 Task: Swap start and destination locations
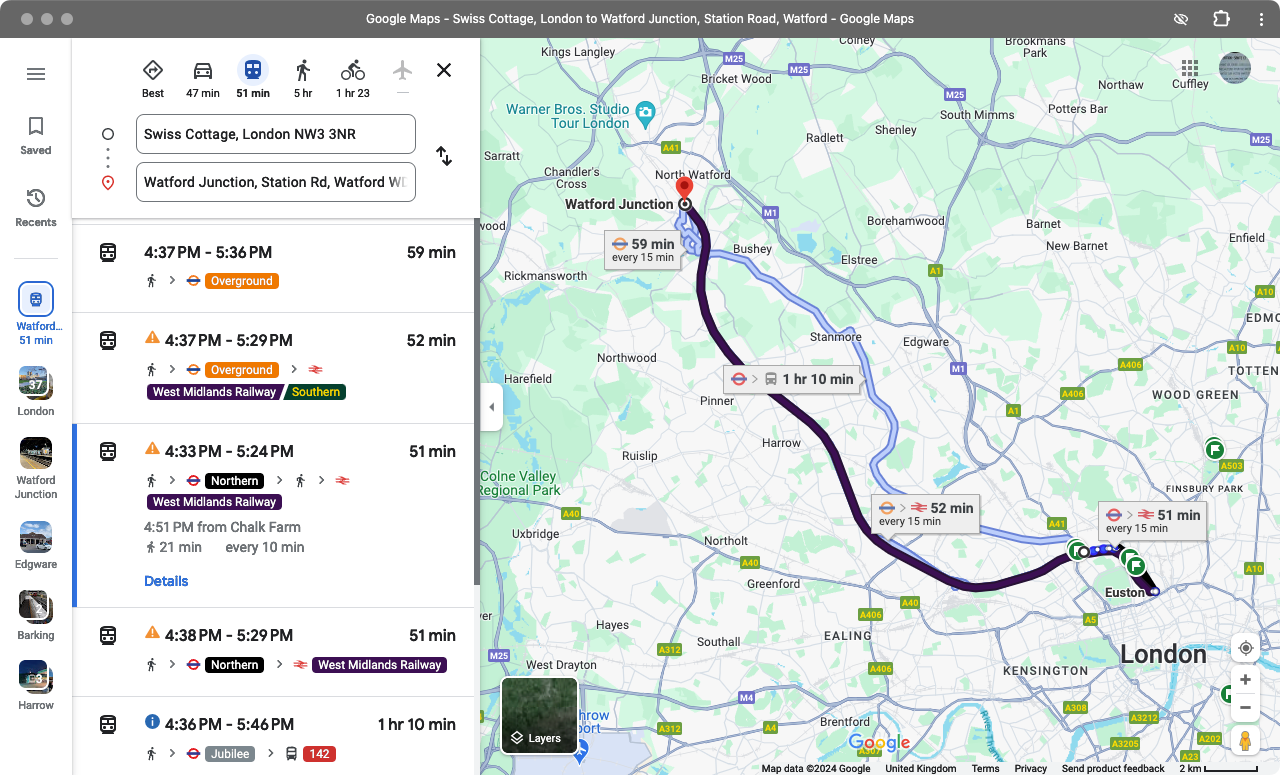pyautogui.click(x=444, y=156)
